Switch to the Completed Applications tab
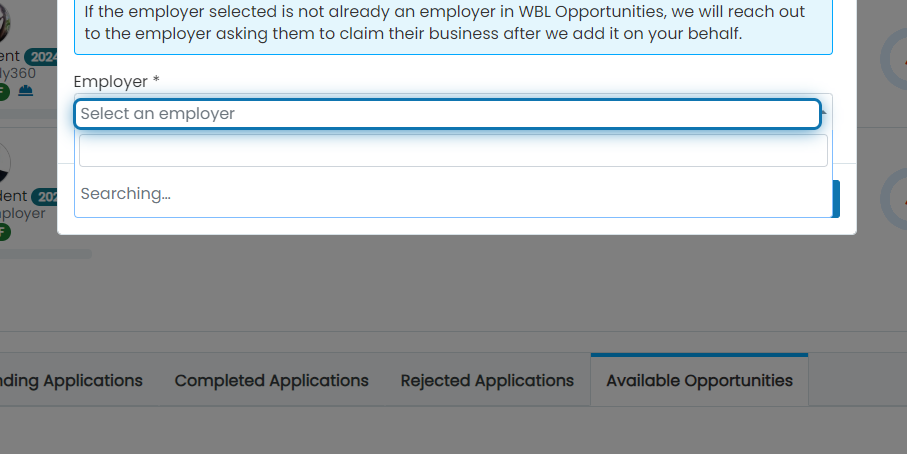 (x=271, y=381)
